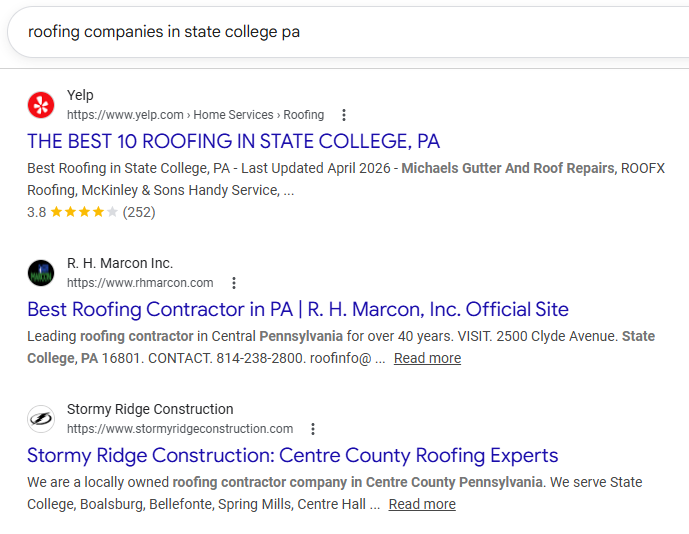Click the Yelp favicon icon
The width and height of the screenshot is (689, 534).
tap(41, 104)
